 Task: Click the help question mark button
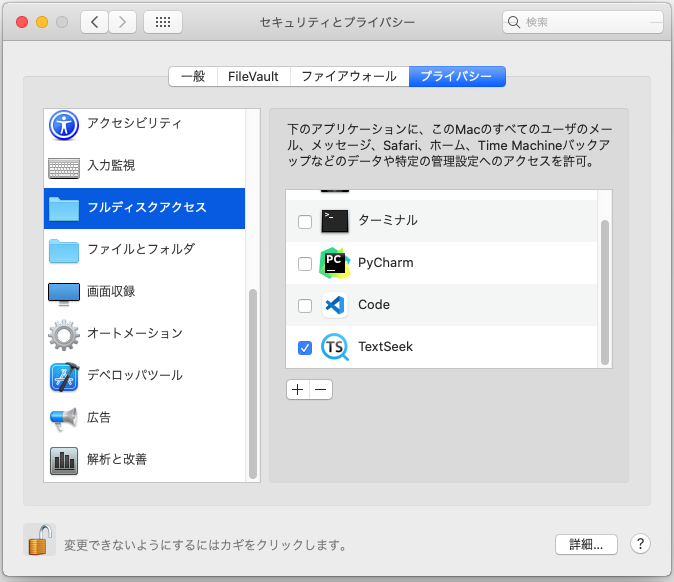(x=641, y=545)
